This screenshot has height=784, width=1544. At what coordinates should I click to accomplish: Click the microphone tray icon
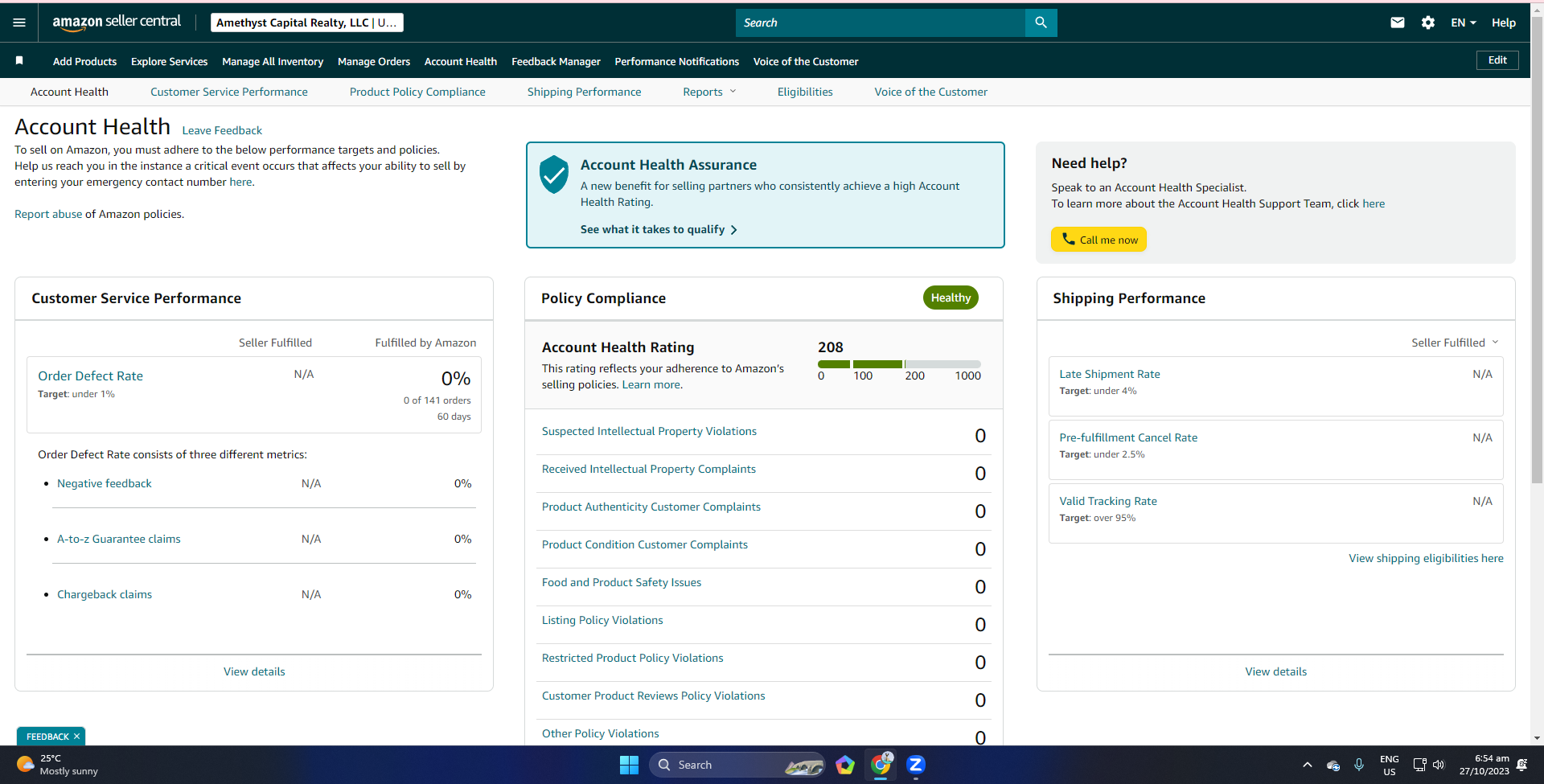[1359, 765]
